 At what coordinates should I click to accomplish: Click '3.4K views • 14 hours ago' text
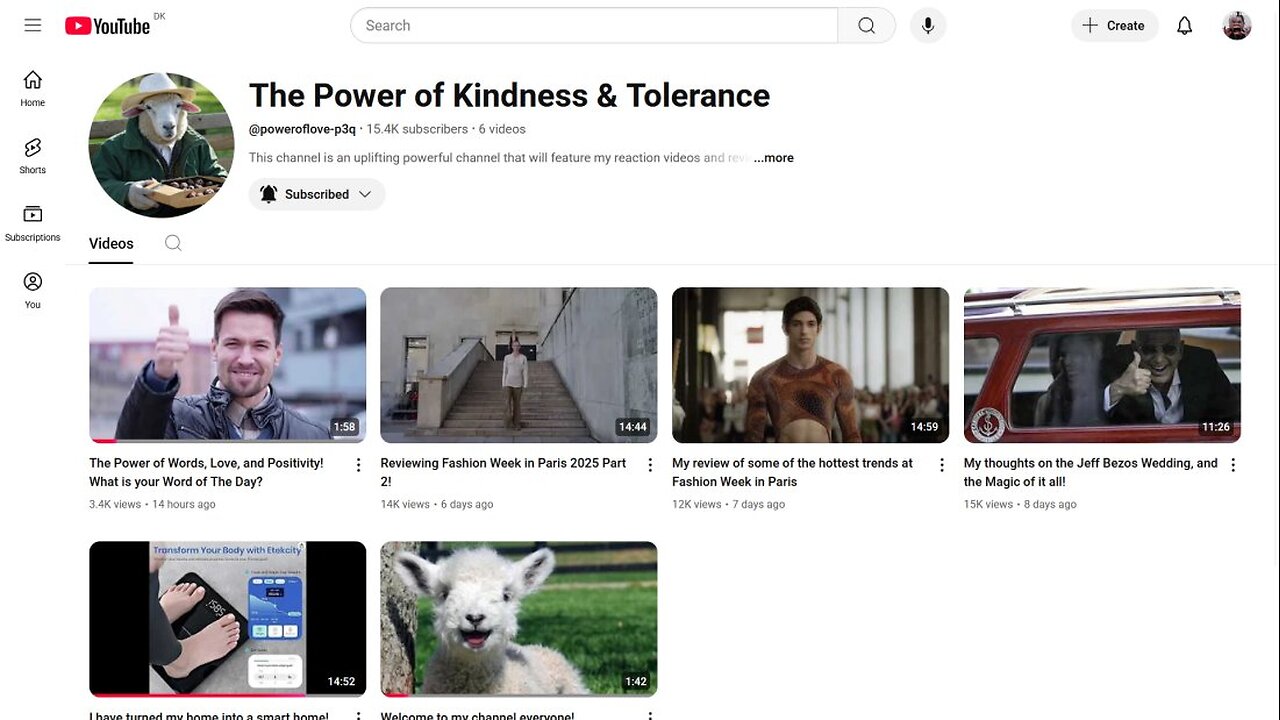pyautogui.click(x=152, y=504)
